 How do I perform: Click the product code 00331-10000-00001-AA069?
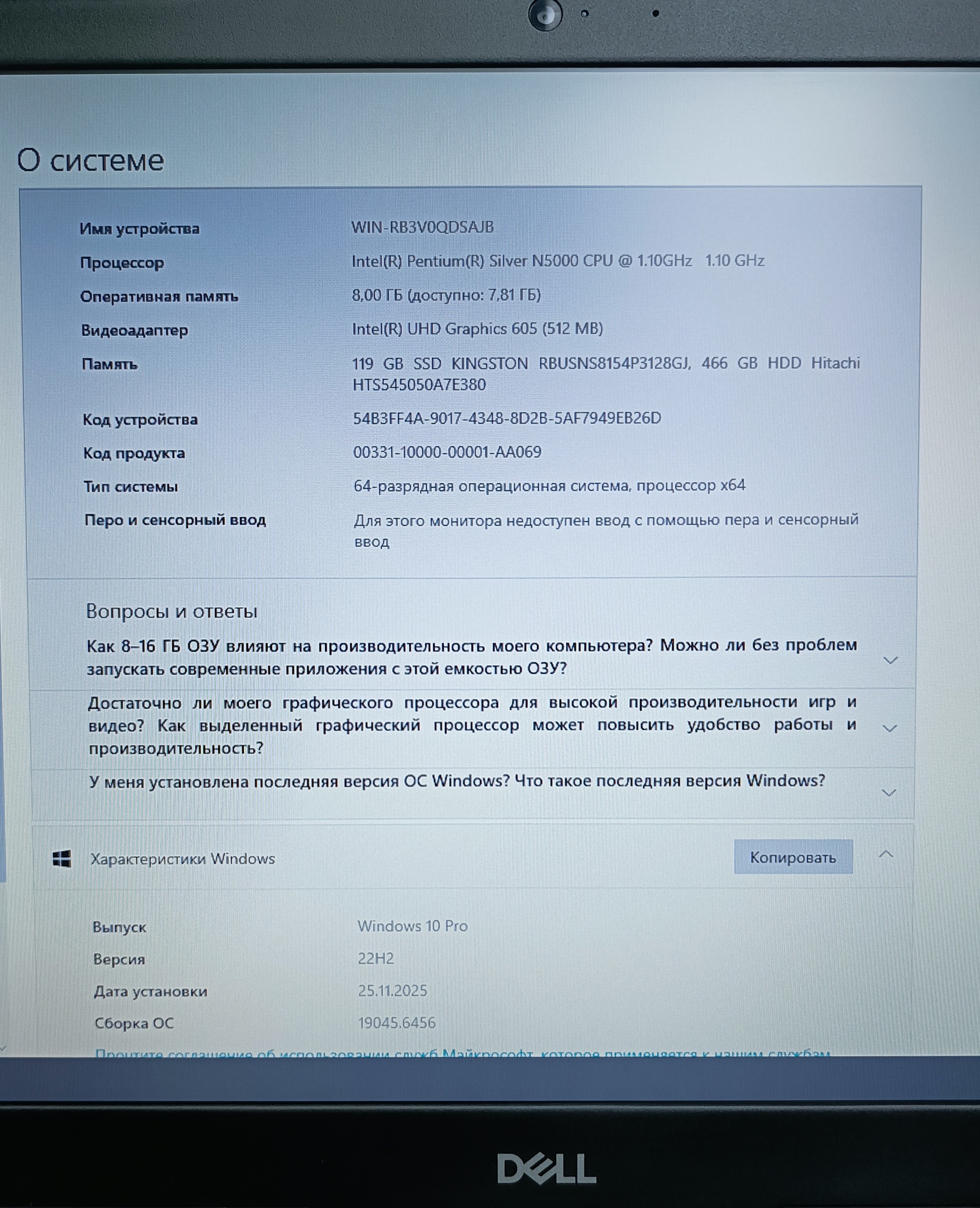click(x=447, y=452)
